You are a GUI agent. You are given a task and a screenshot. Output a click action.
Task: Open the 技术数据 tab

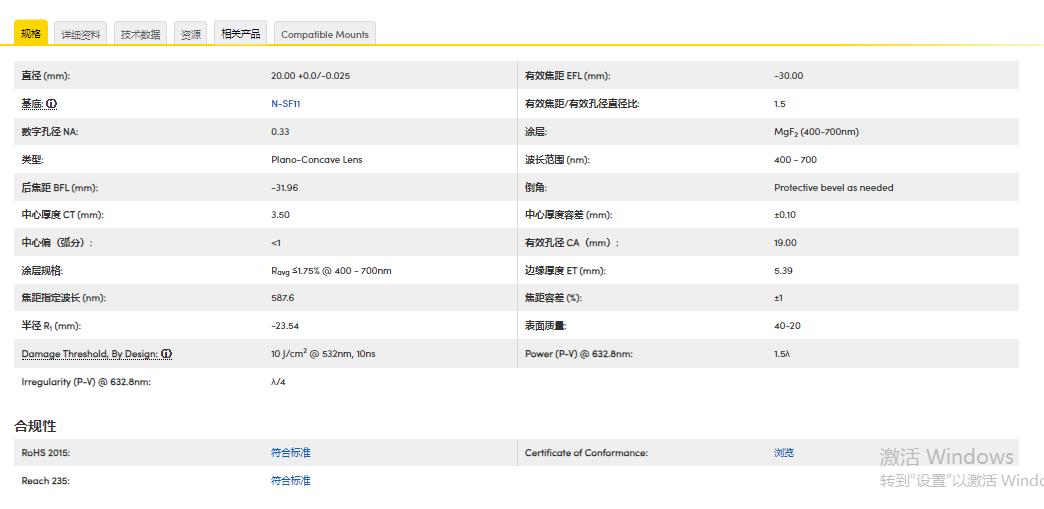point(140,34)
